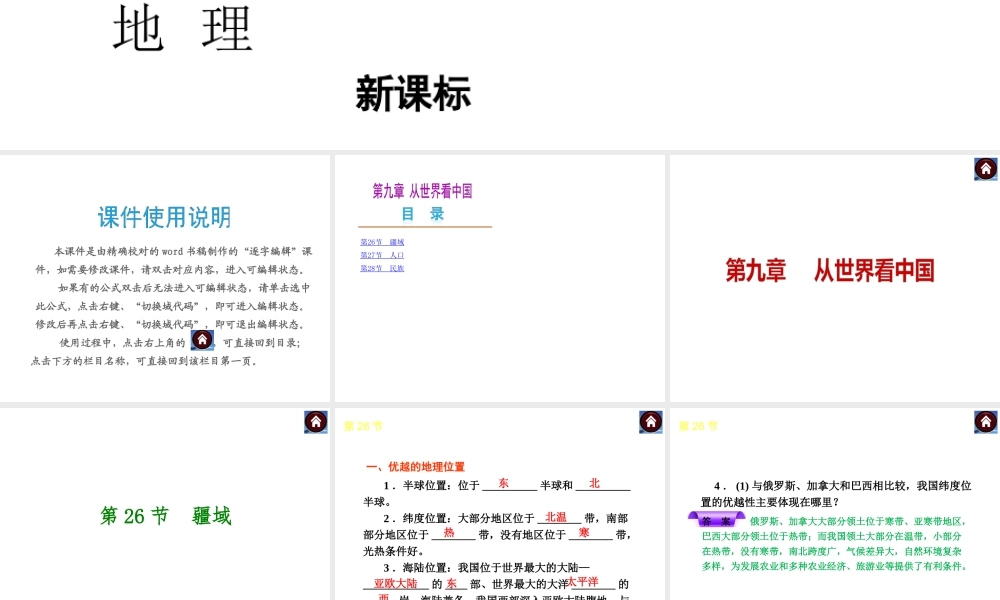Click question 4 text about 俄罗斯、加拿大和巴西
This screenshot has width=1000, height=600.
click(836, 494)
